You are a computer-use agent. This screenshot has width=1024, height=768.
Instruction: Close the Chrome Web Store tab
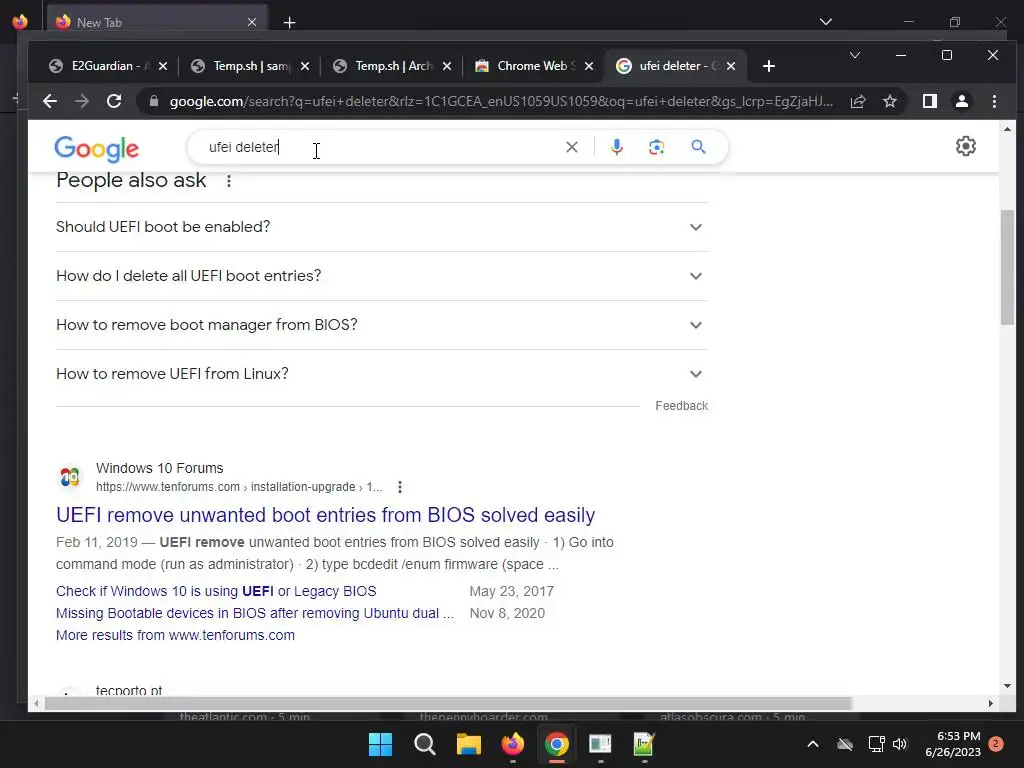[588, 66]
